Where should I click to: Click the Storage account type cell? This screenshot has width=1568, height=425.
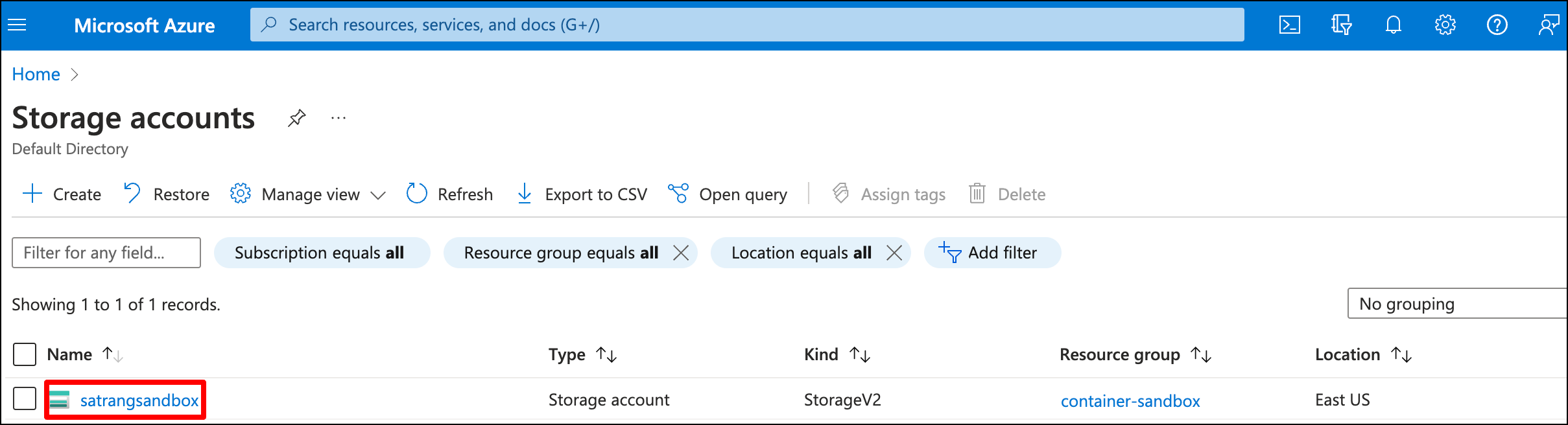[609, 400]
